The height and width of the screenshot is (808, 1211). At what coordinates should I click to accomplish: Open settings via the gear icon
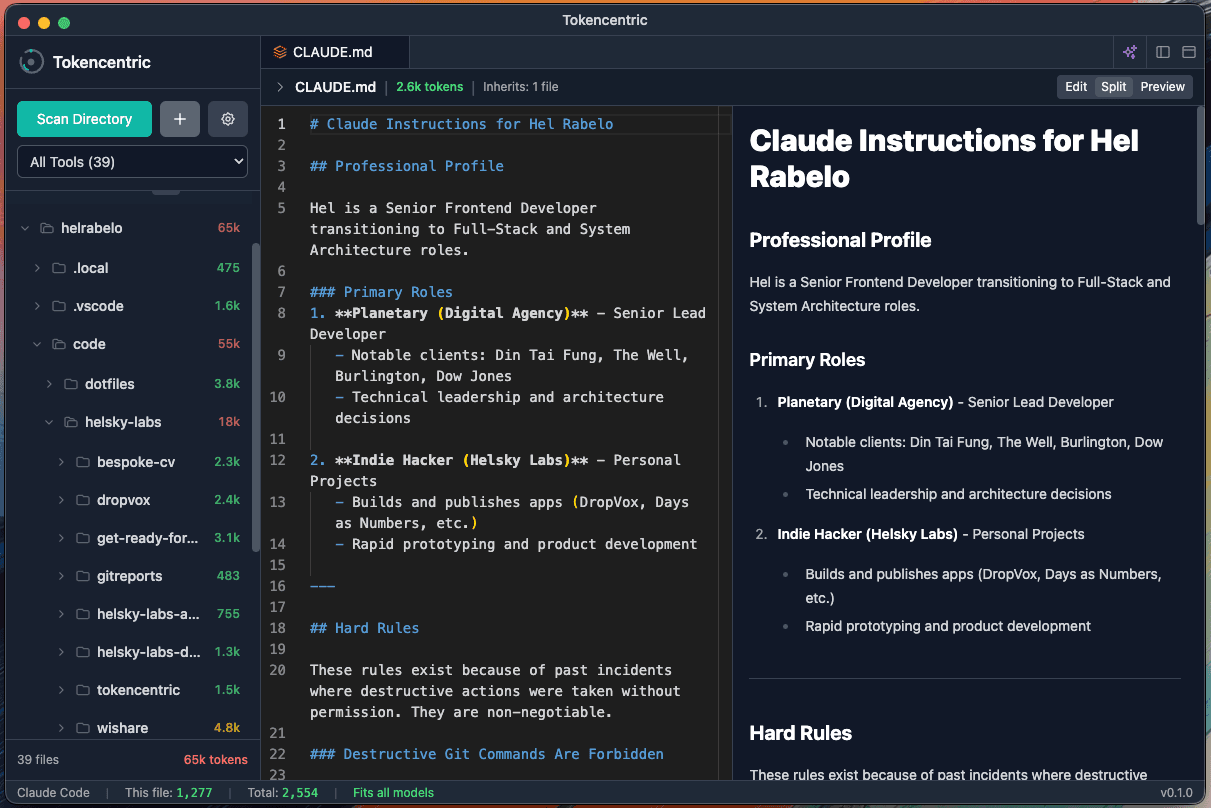pyautogui.click(x=228, y=118)
